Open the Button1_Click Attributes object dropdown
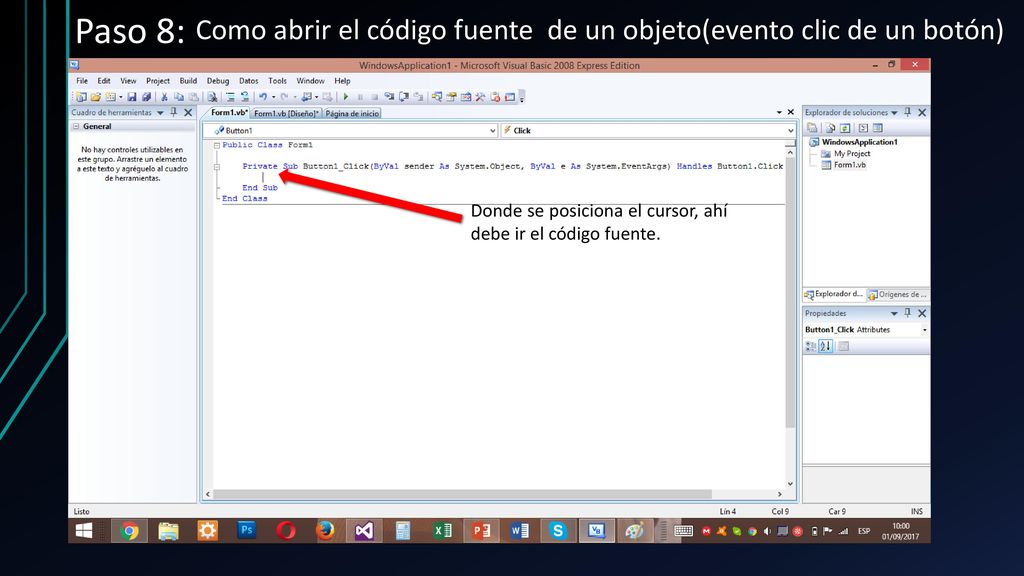 (924, 330)
